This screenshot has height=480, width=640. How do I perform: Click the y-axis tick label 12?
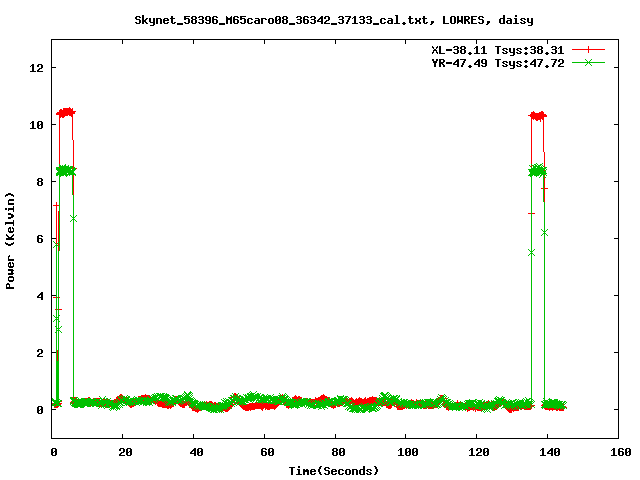[x=36, y=68]
